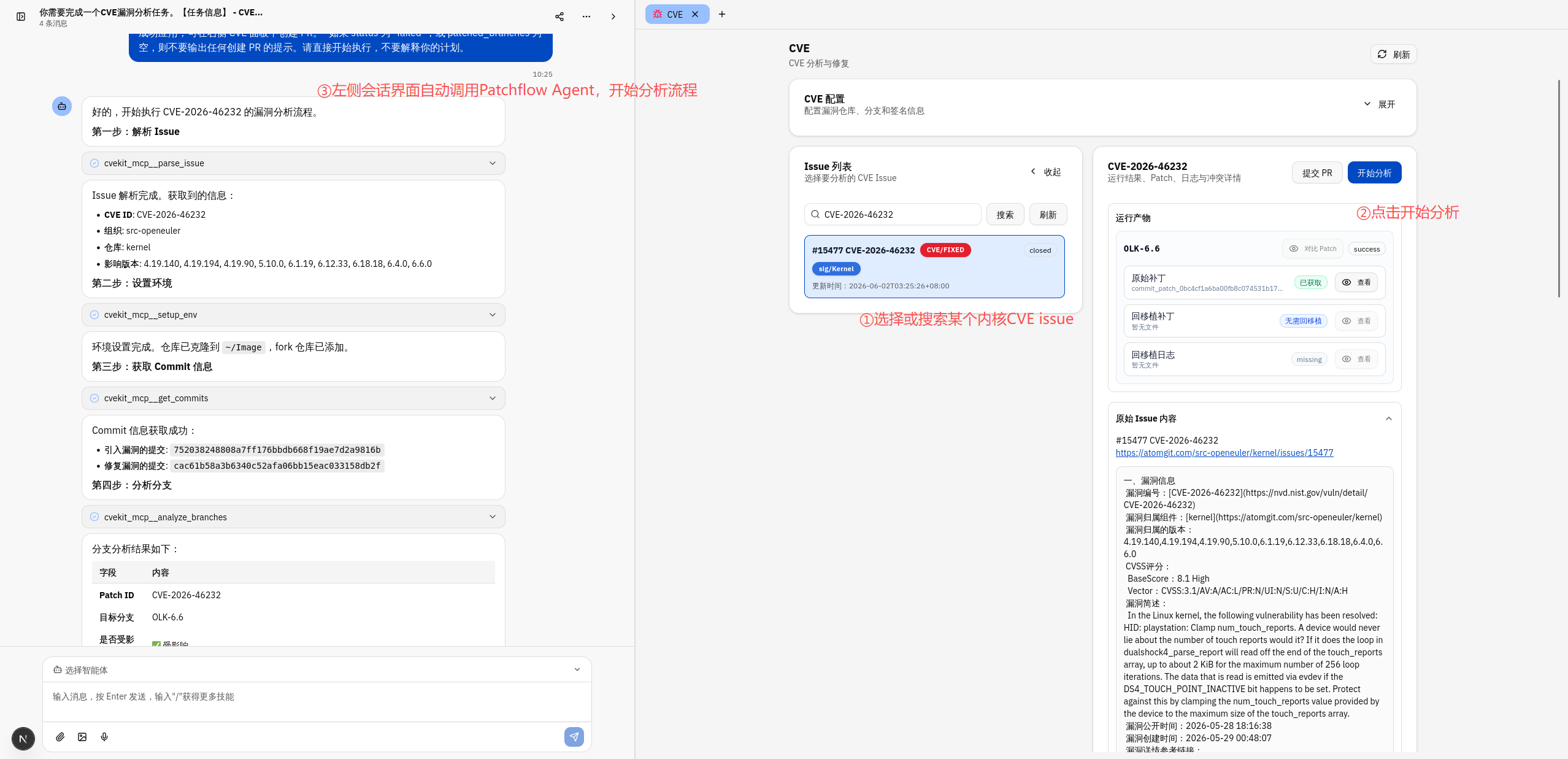Image resolution: width=1568 pixels, height=759 pixels.
Task: Expand the cvekit_mcp__parse_issue tool call
Action: tap(293, 163)
